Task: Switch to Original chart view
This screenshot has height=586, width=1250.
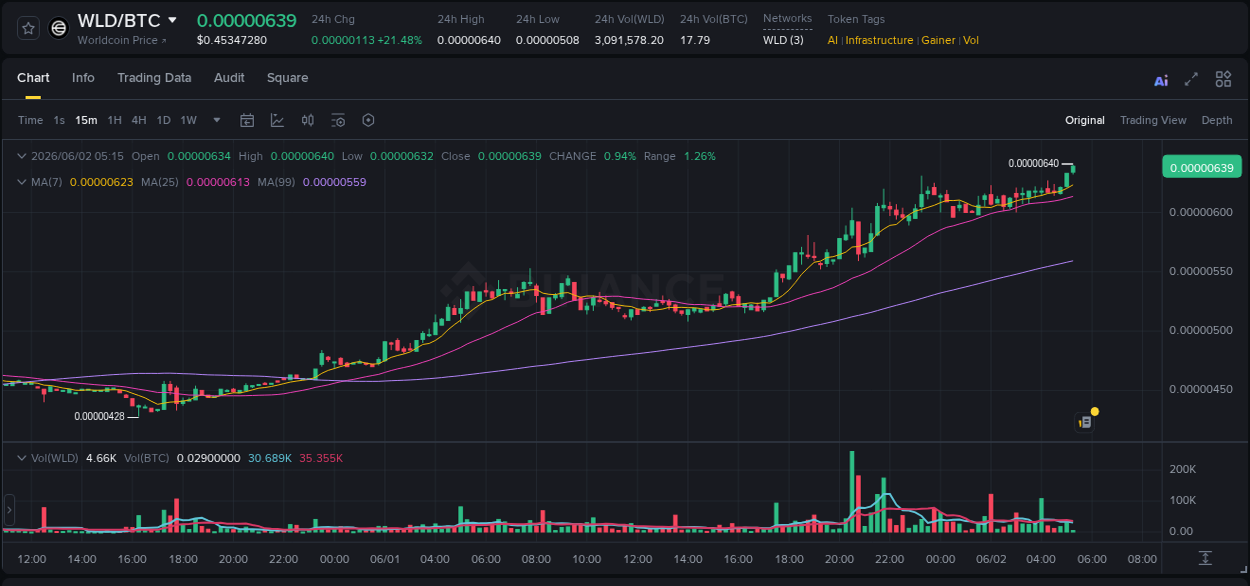Action: 1085,120
